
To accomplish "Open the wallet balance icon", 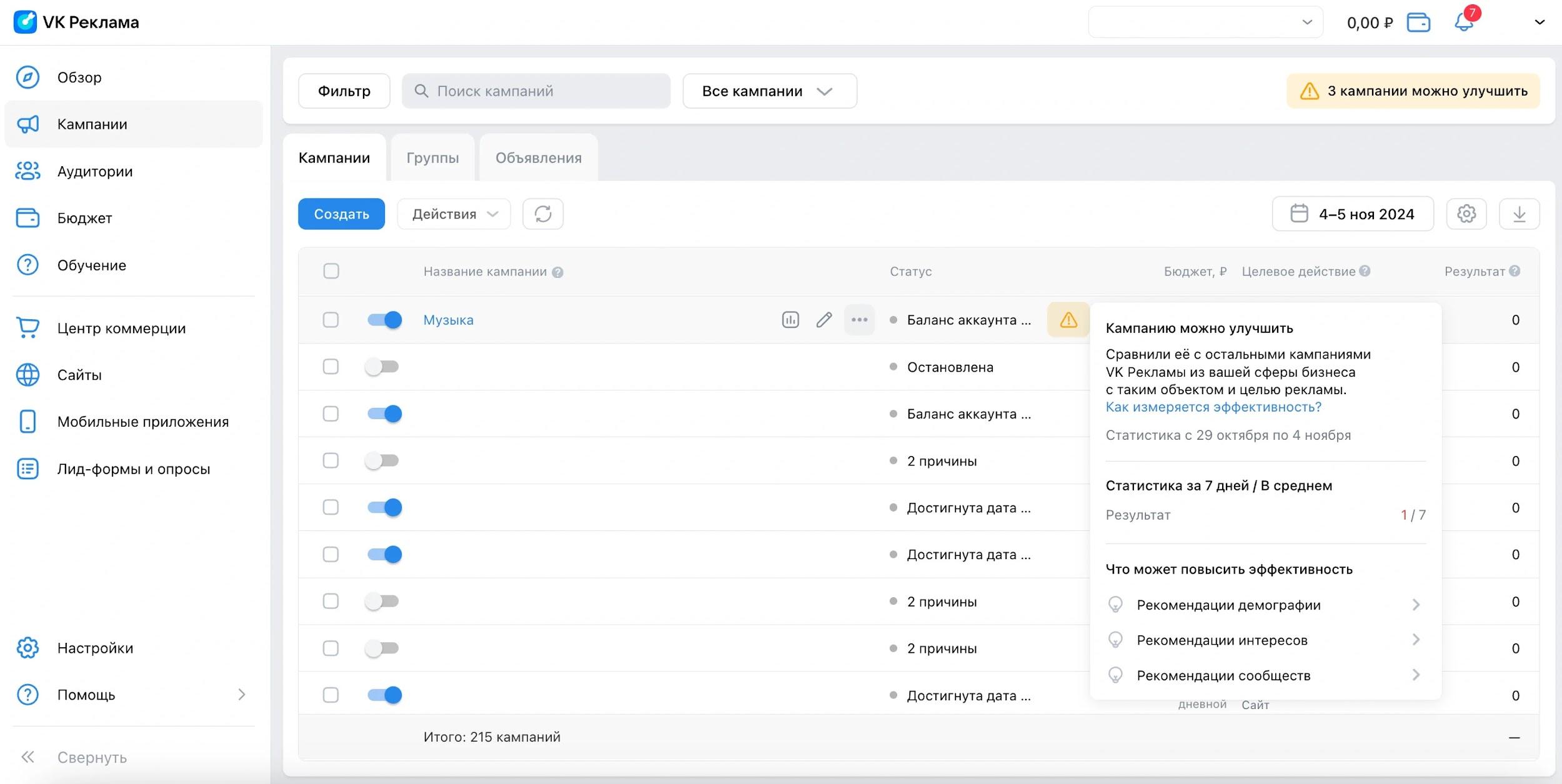I will pyautogui.click(x=1418, y=22).
